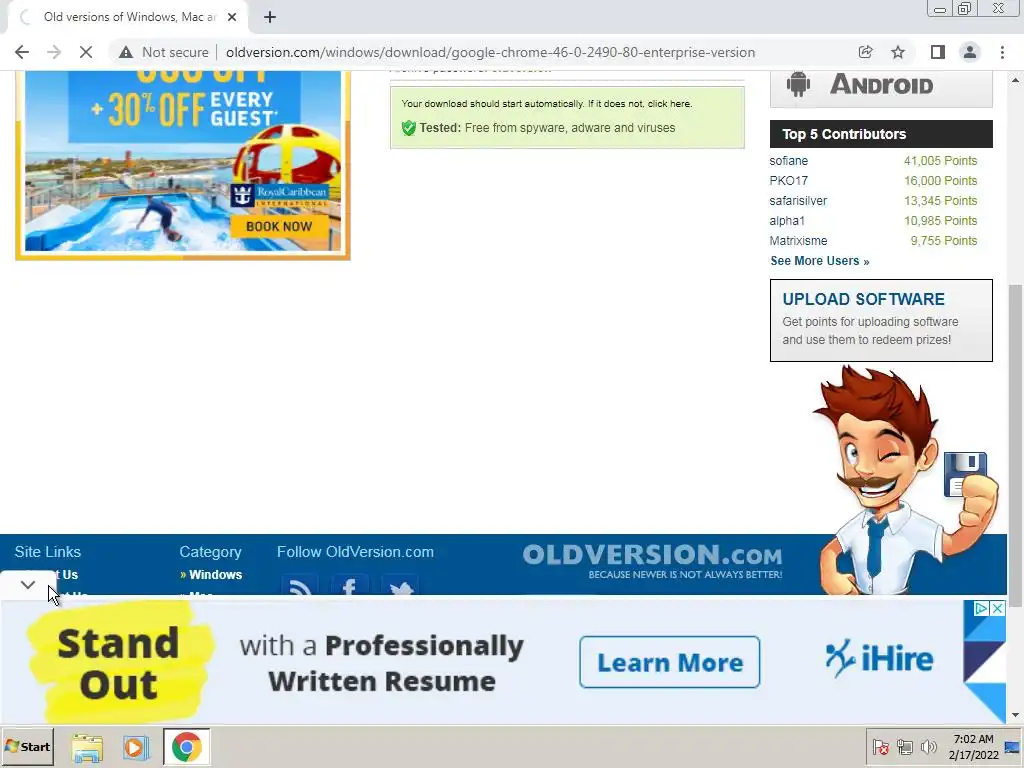Open the Chrome profile avatar
Viewport: 1024px width, 768px height.
tap(970, 52)
